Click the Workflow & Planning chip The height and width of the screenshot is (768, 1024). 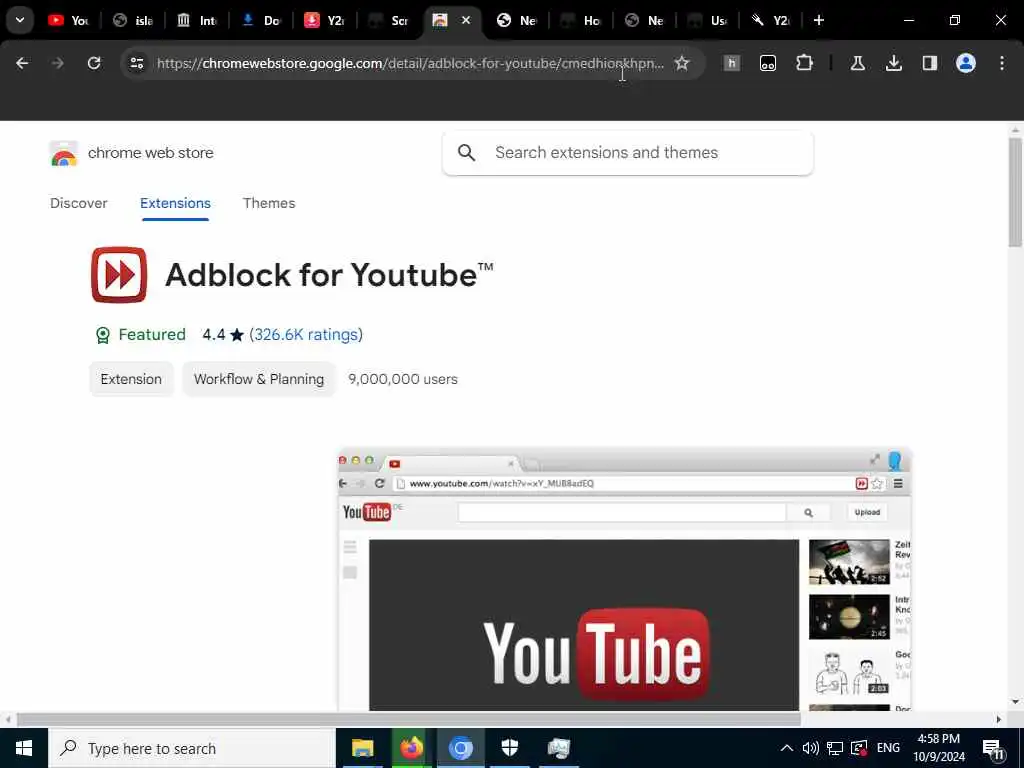(259, 379)
